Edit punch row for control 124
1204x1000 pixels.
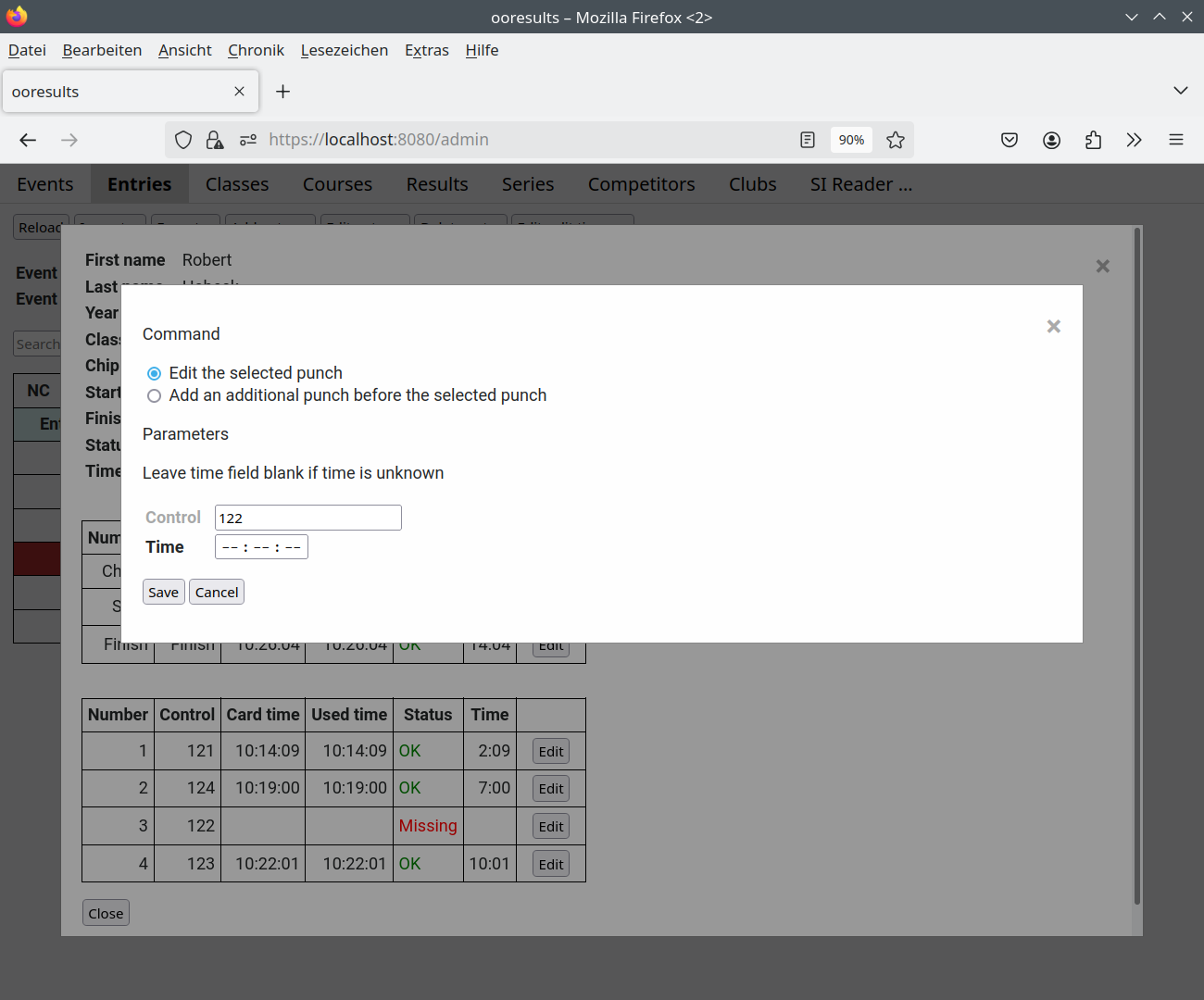coord(551,789)
